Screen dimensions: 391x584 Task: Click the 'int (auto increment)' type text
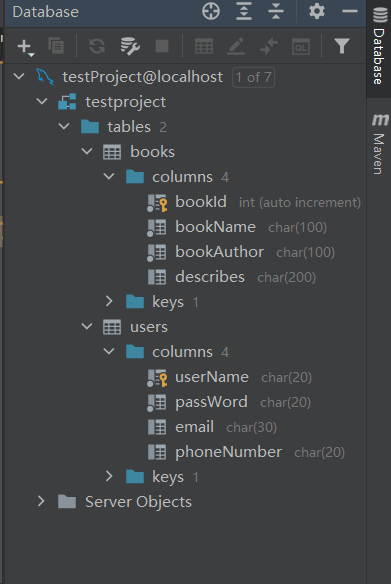click(x=300, y=203)
